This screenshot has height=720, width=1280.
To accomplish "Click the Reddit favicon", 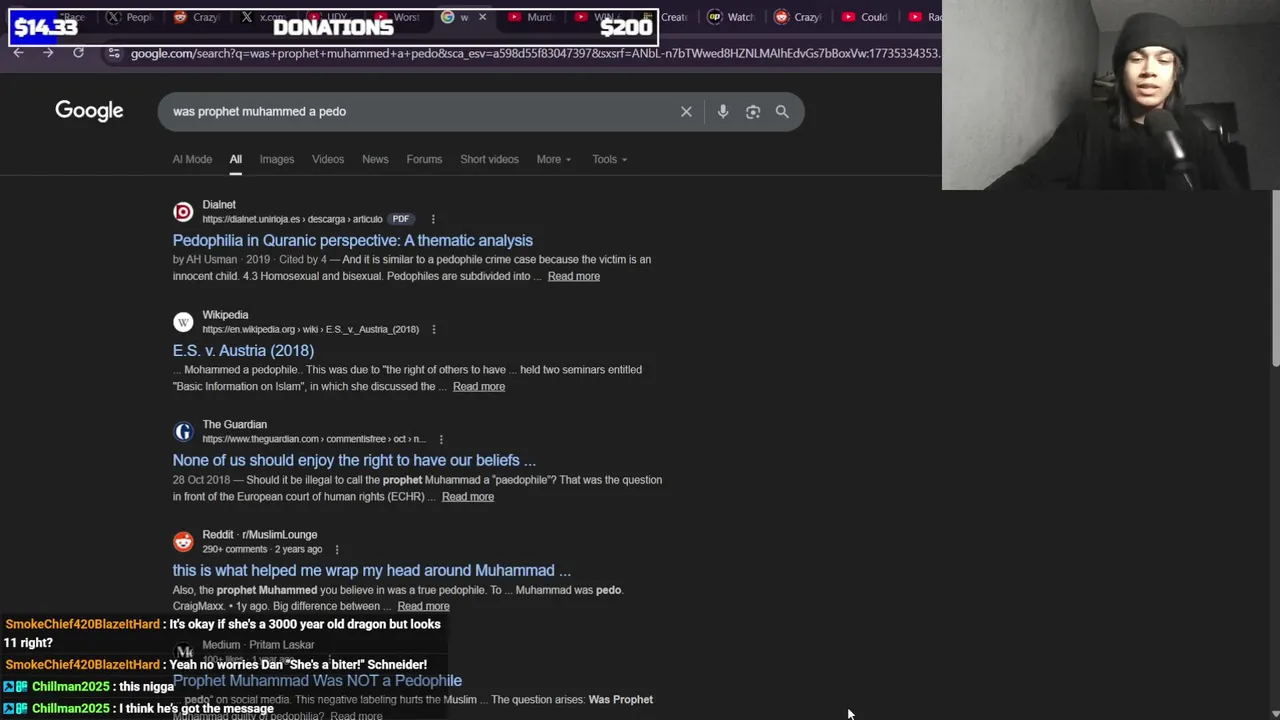I will pos(183,542).
